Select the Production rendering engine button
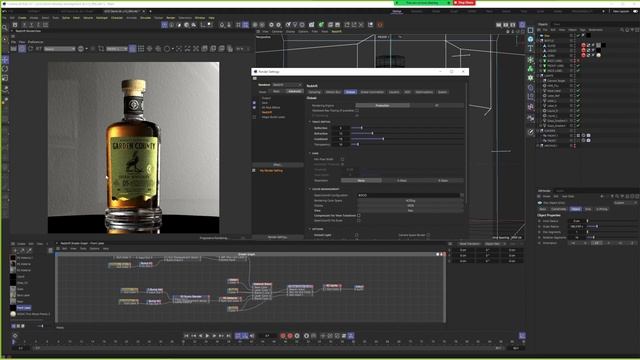This screenshot has height=360, width=640. [382, 105]
